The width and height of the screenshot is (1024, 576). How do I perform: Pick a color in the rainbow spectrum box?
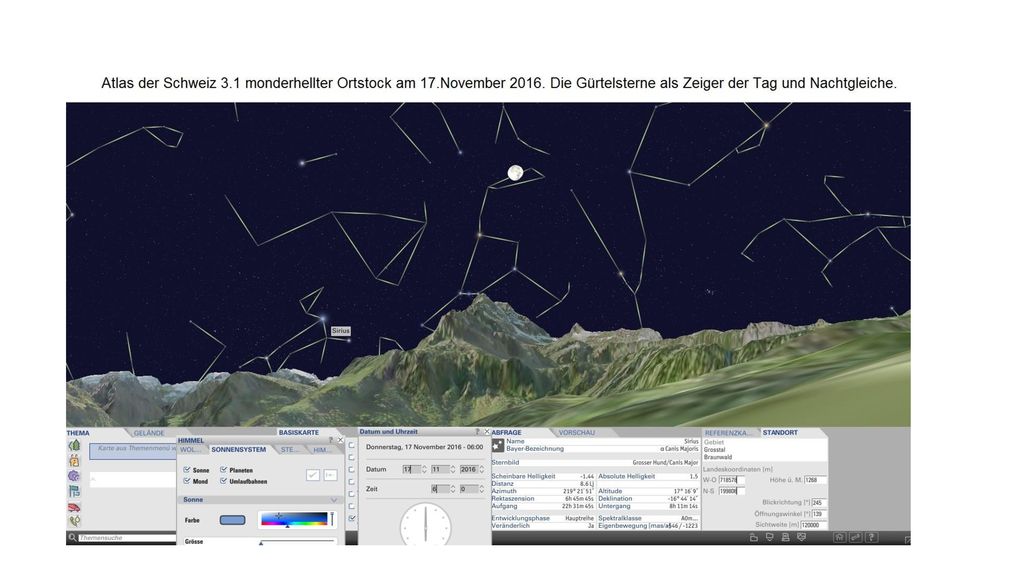(294, 519)
